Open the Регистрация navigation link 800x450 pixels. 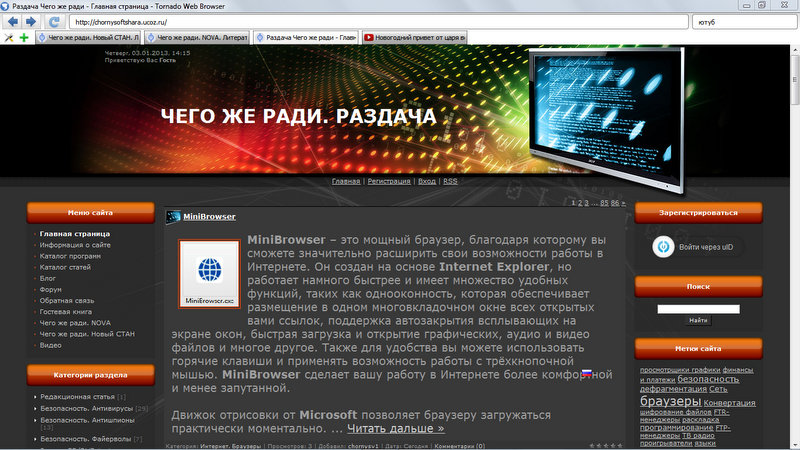tap(389, 181)
